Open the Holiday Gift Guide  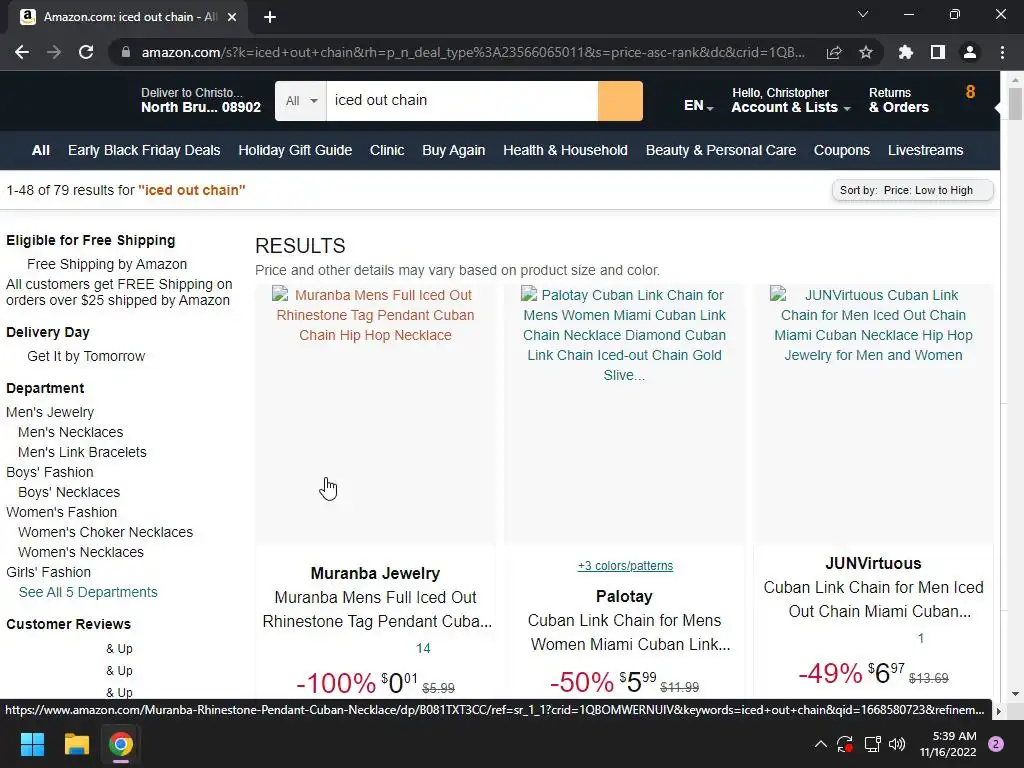tap(295, 150)
